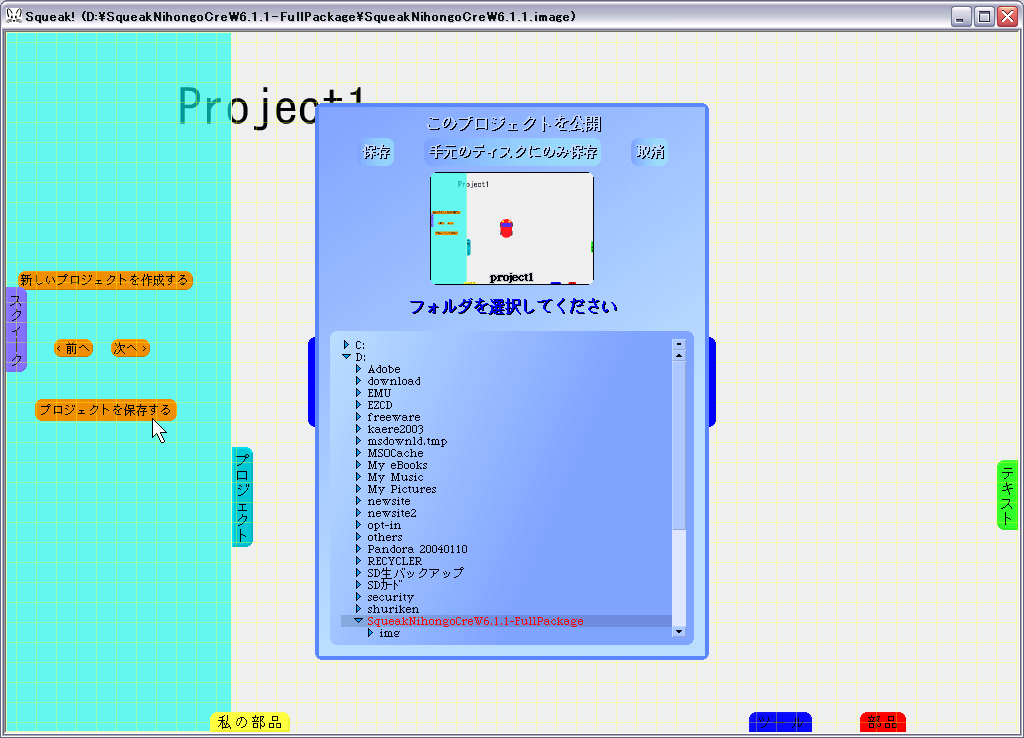1024x738 pixels.
Task: Collapse the D: drive node
Action: pos(347,357)
